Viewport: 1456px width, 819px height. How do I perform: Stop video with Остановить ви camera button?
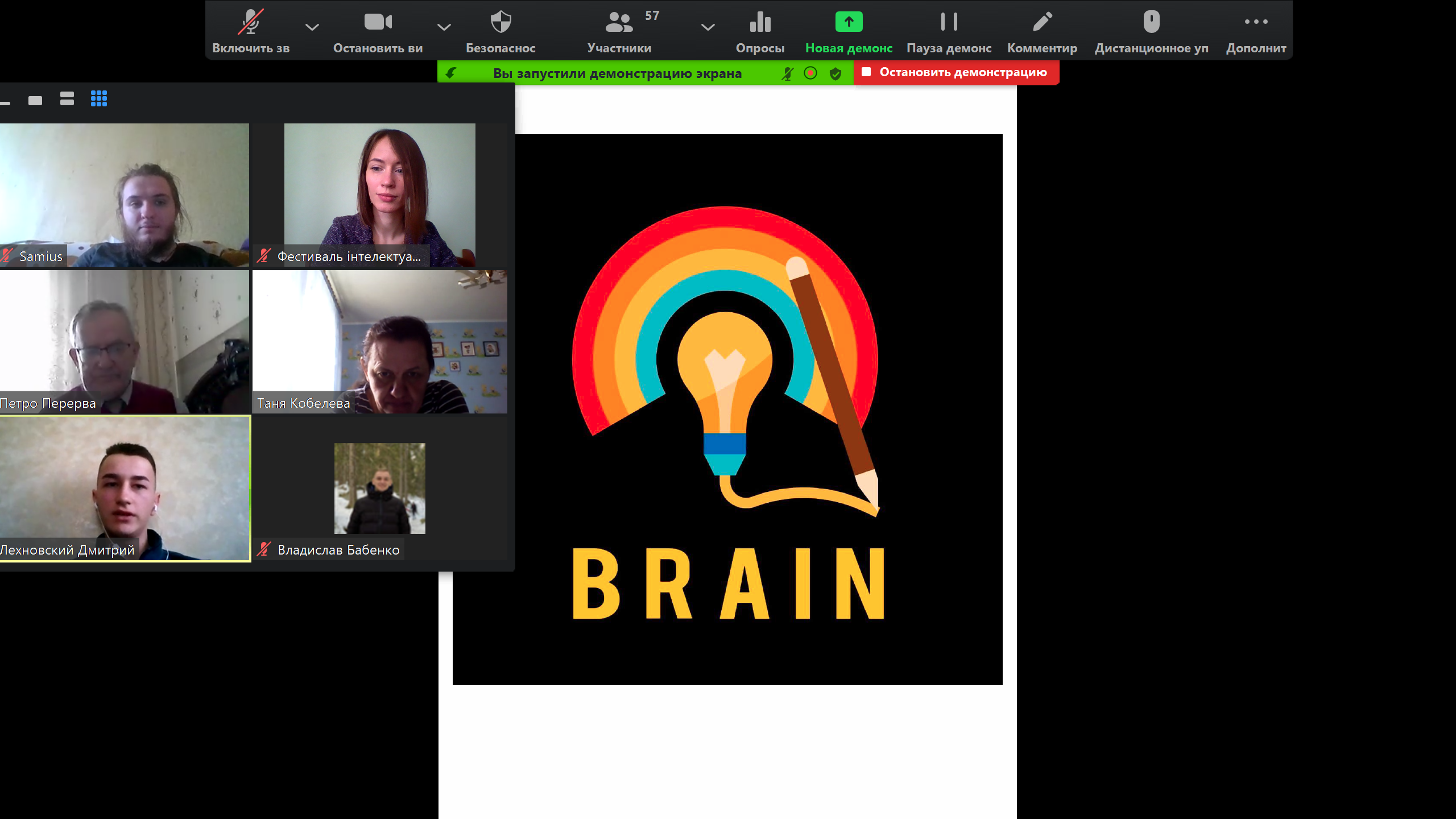pos(378,31)
